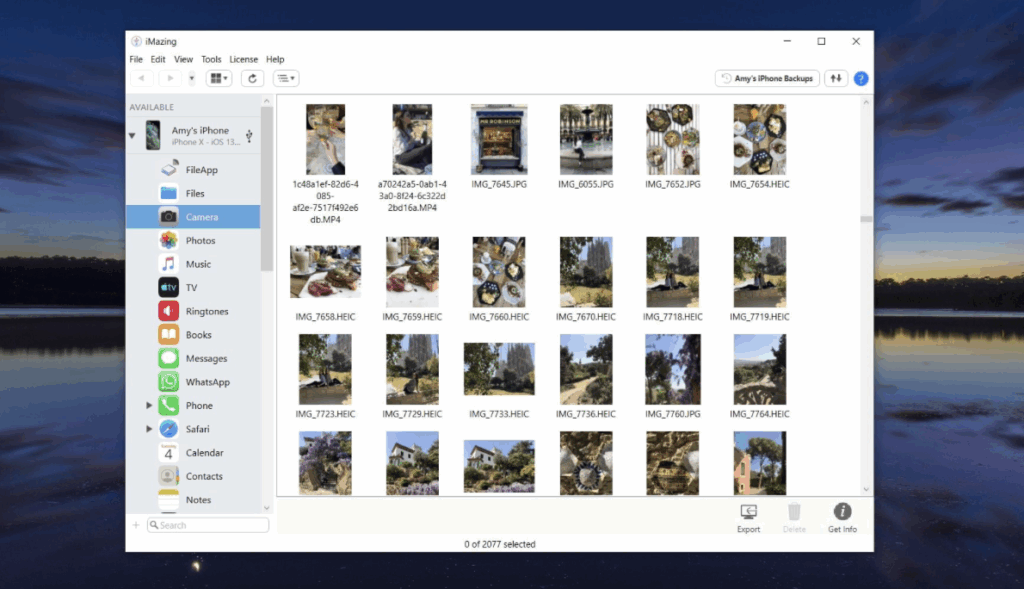
Task: Open the WhatsApp section icon
Action: pyautogui.click(x=168, y=381)
